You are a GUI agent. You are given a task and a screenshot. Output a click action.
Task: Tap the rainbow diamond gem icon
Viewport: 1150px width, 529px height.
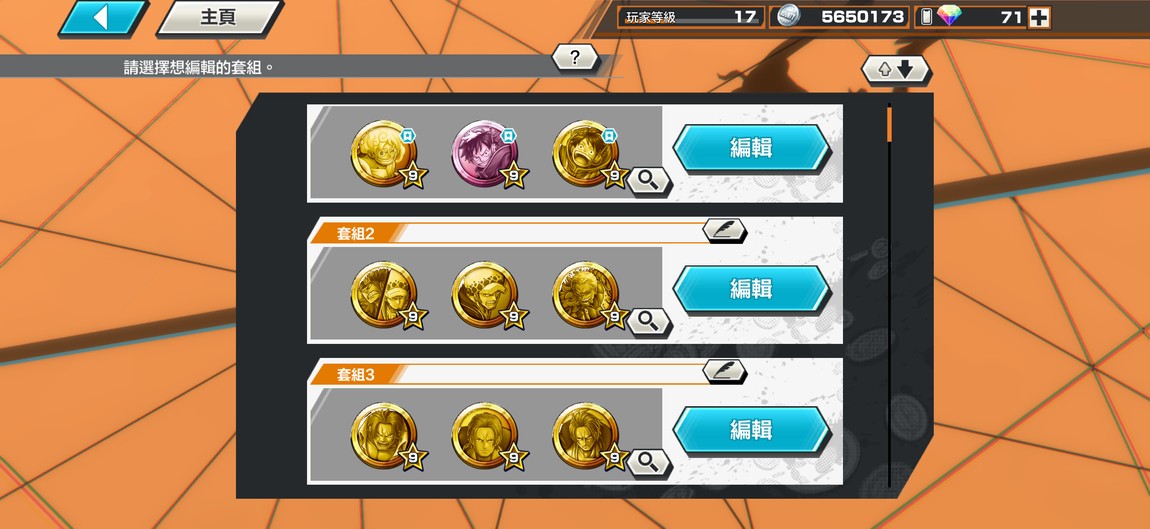tap(949, 16)
